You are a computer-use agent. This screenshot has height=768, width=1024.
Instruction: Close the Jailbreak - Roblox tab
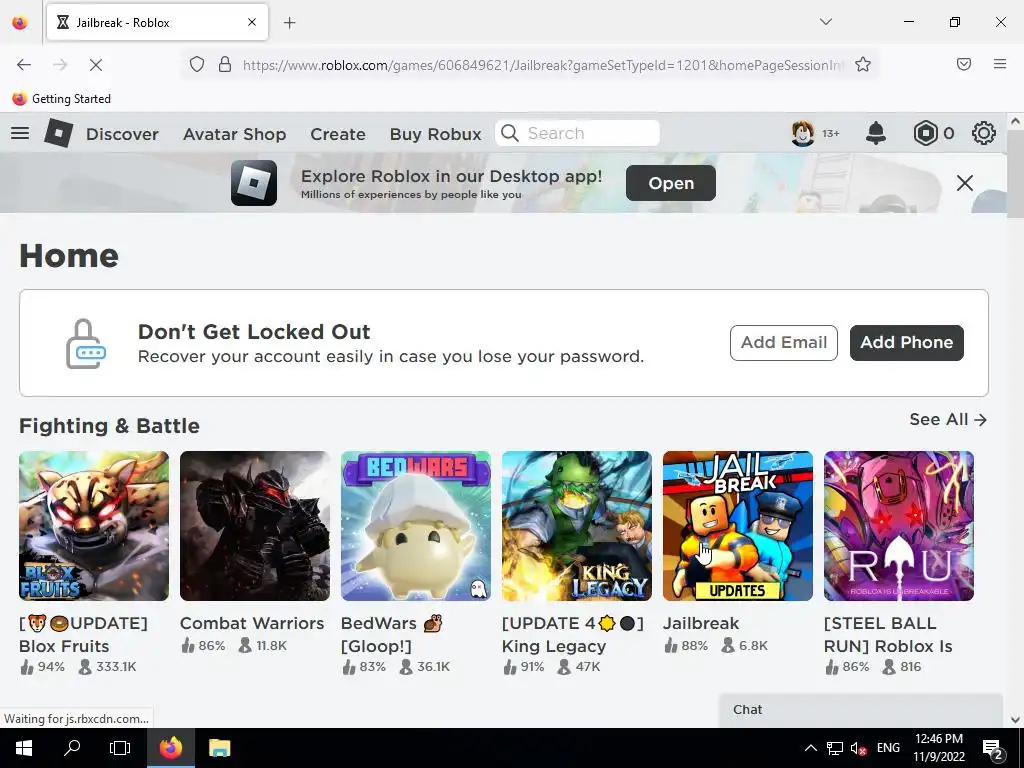click(x=252, y=22)
